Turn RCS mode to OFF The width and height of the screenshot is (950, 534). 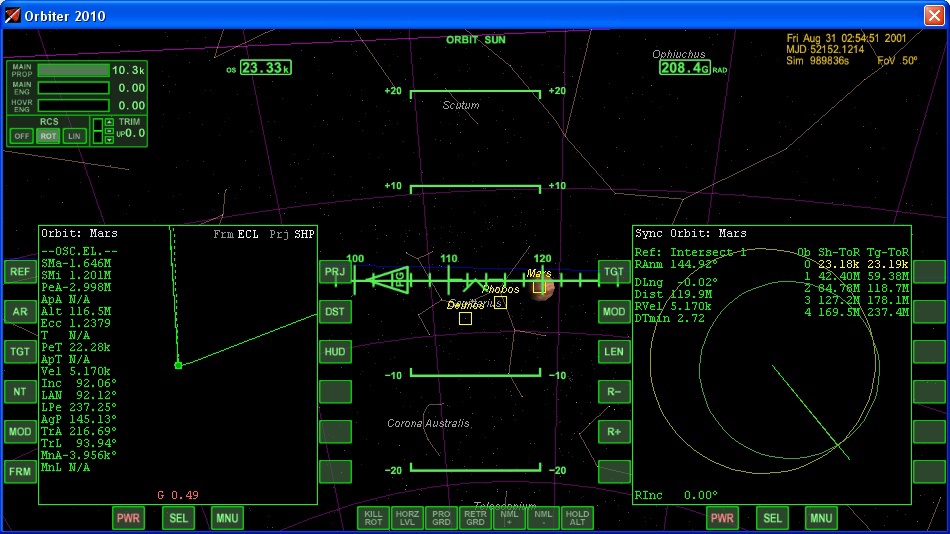(x=21, y=136)
